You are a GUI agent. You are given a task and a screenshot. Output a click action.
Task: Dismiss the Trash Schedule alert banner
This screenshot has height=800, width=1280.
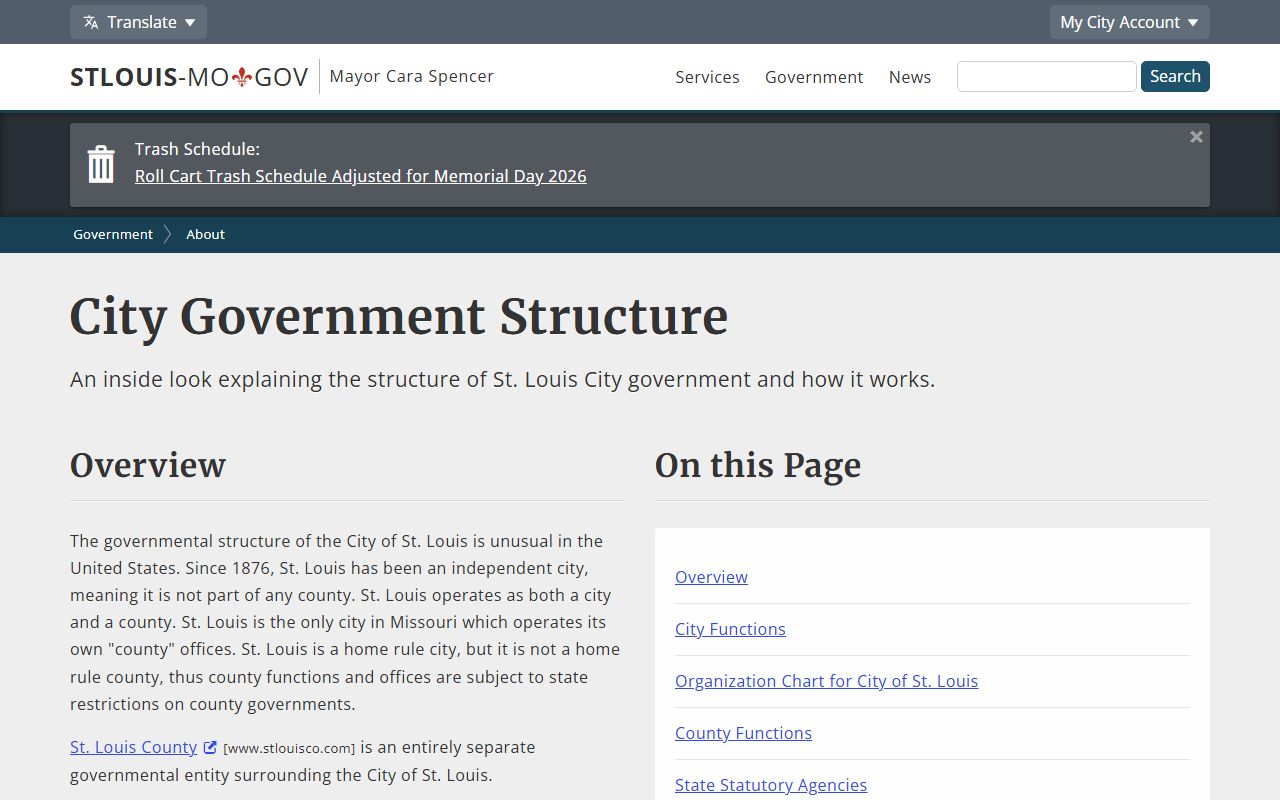point(1196,137)
